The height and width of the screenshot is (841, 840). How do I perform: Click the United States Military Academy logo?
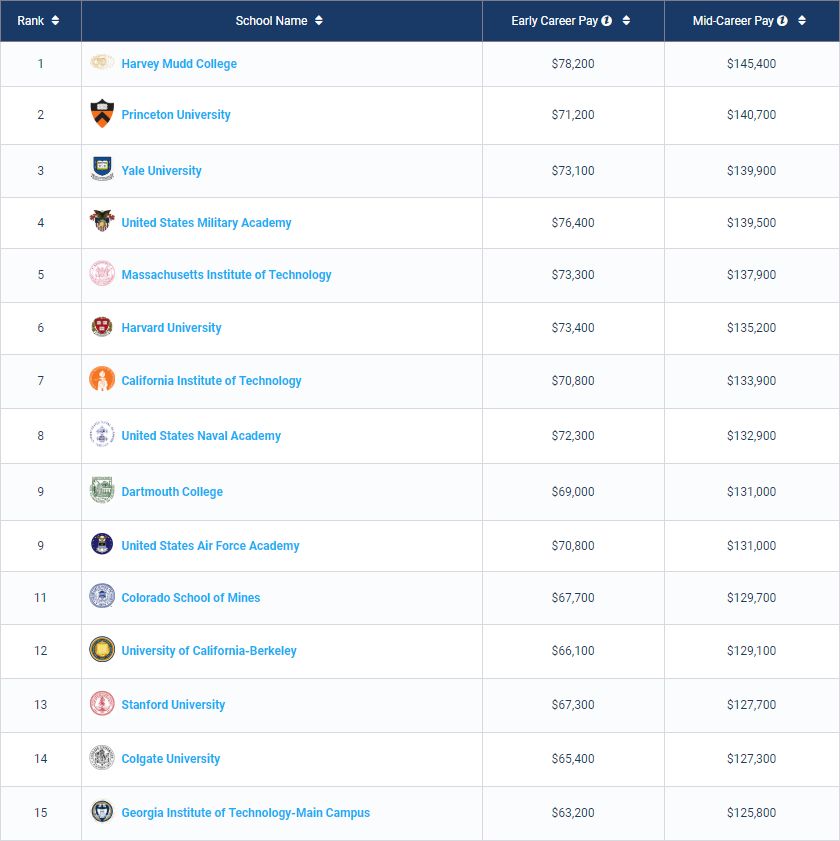tap(102, 220)
